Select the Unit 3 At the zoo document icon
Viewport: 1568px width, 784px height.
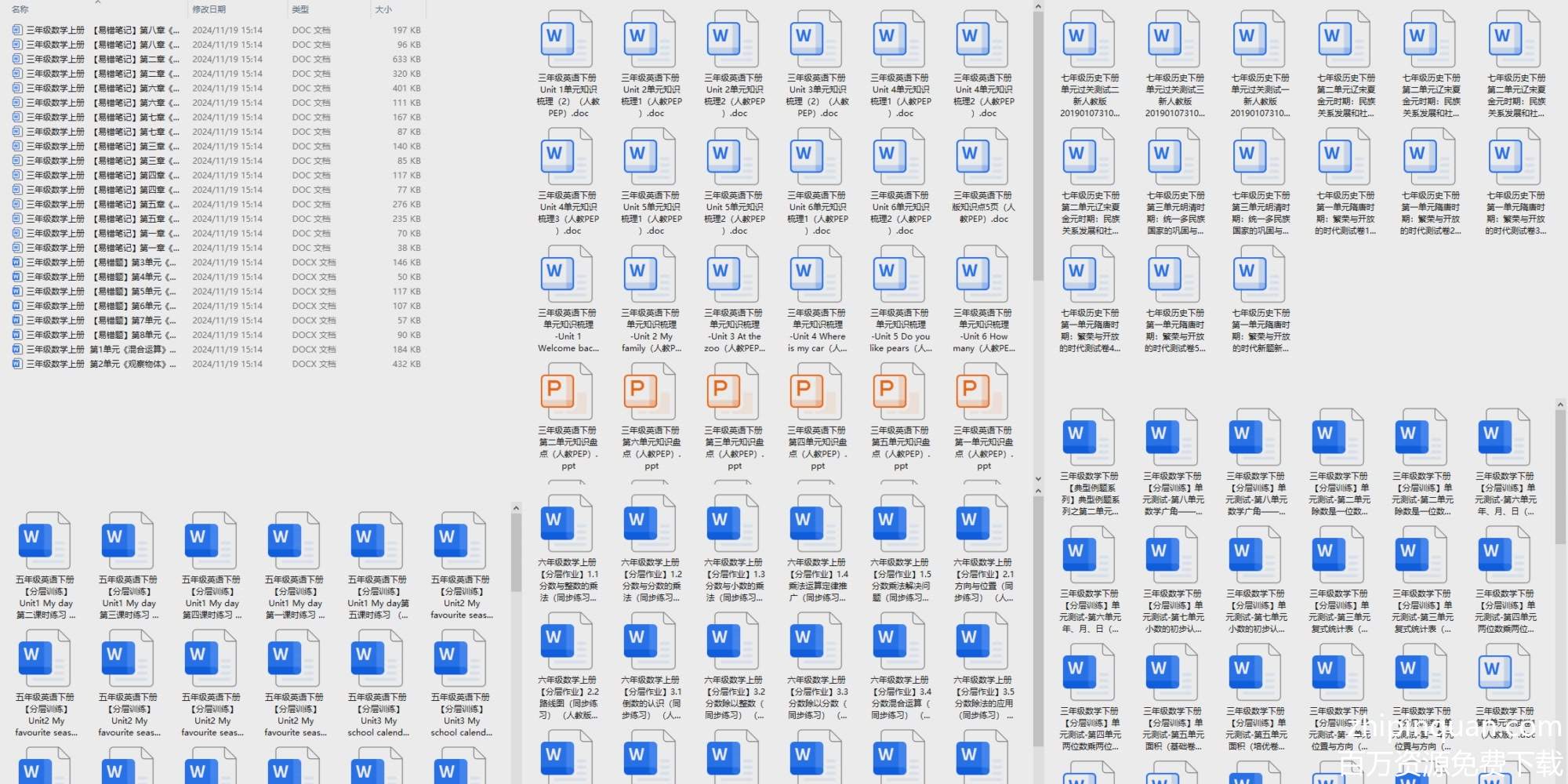(733, 274)
